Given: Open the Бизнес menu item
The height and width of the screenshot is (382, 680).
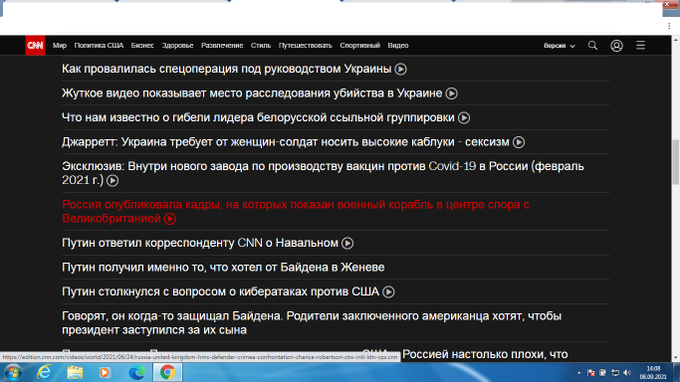Looking at the screenshot, I should pyautogui.click(x=142, y=46).
